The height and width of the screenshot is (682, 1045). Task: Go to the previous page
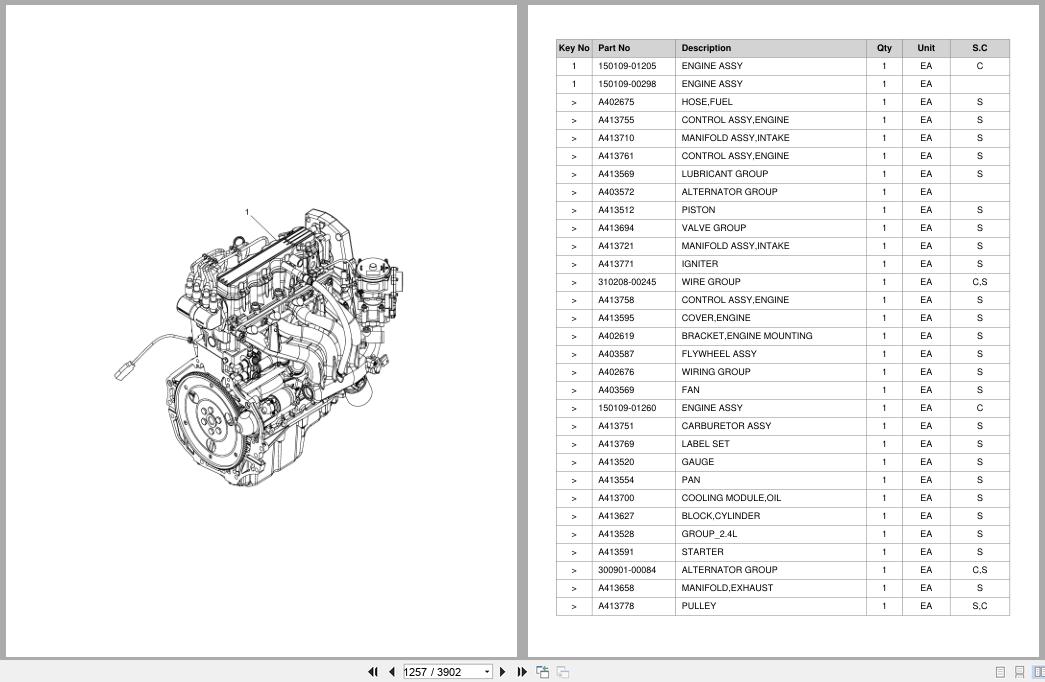tap(392, 672)
